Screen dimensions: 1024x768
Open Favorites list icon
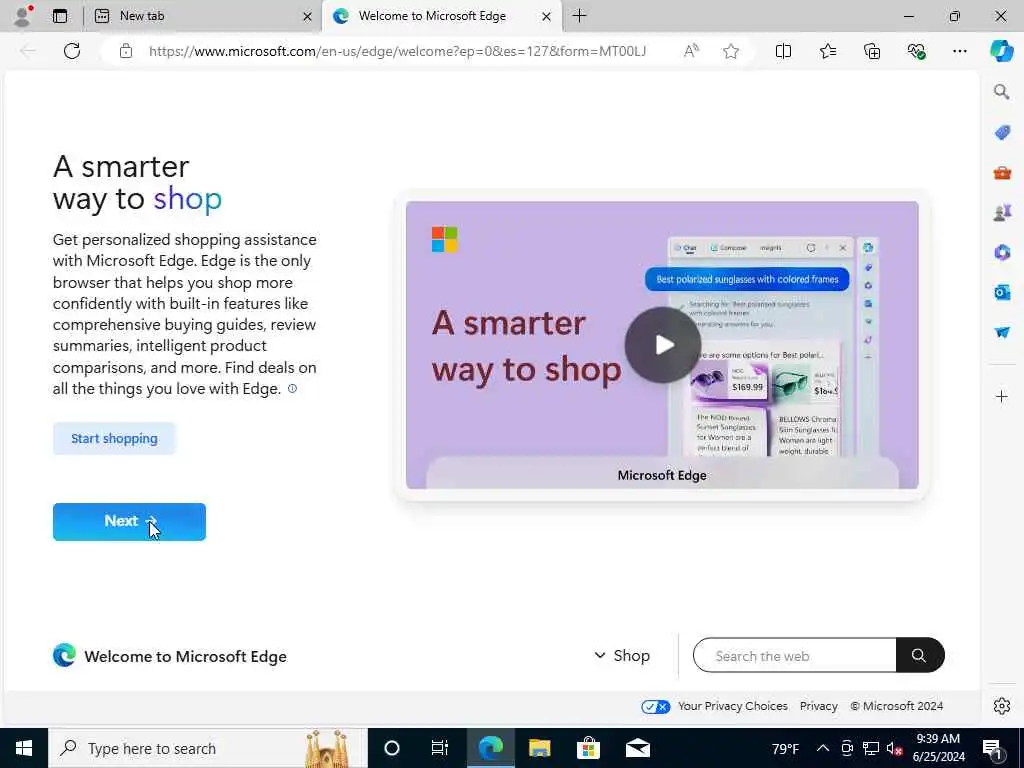tap(827, 51)
